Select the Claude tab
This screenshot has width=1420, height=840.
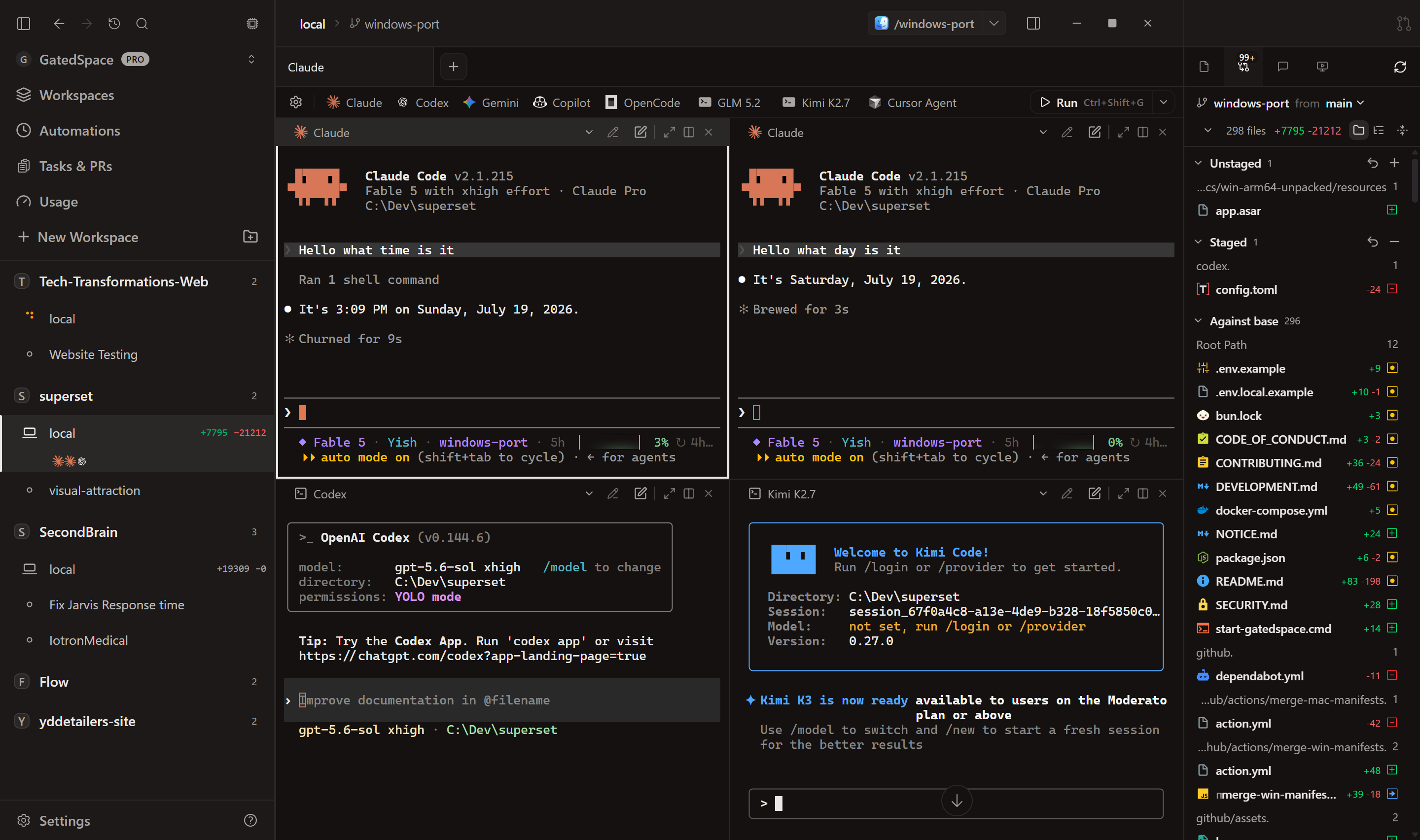pyautogui.click(x=355, y=68)
